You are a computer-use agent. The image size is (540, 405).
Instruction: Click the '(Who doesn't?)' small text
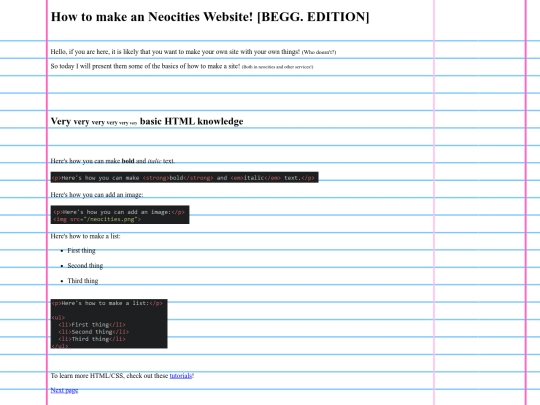319,52
